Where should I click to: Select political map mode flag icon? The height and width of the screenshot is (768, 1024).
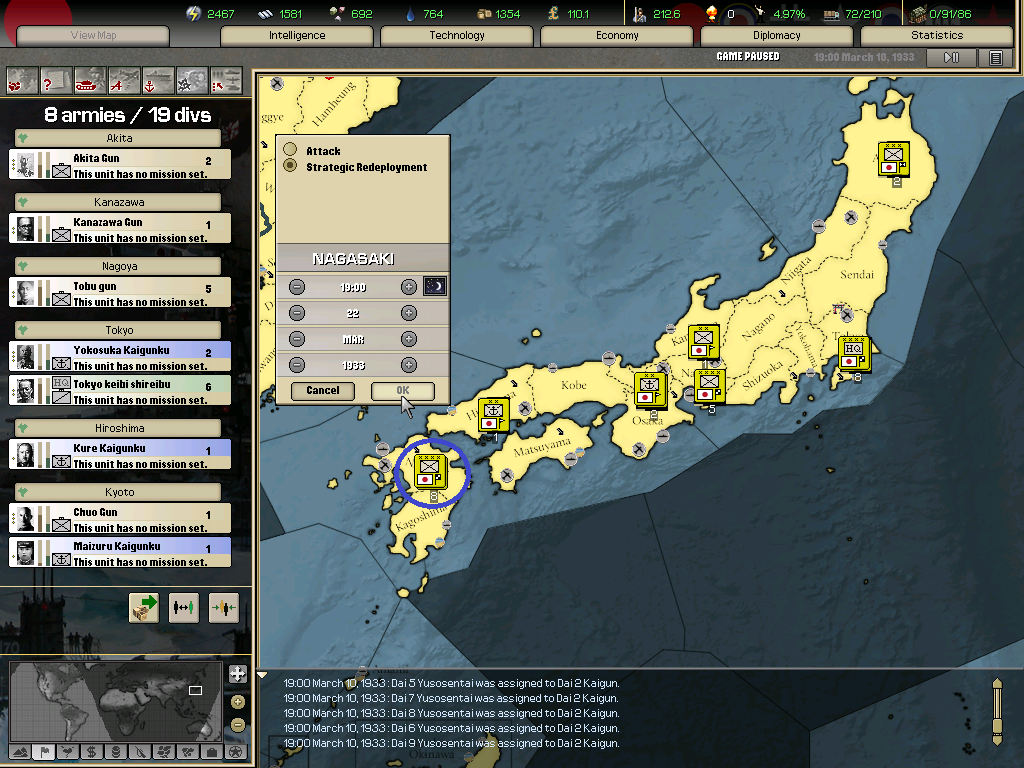[44, 752]
